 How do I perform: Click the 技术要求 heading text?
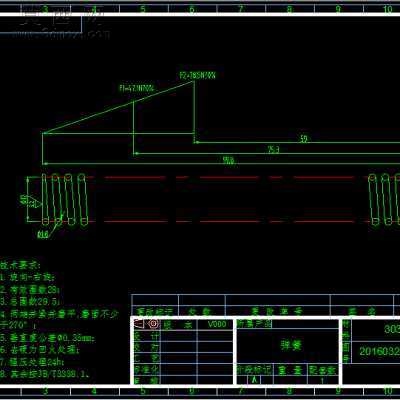coord(20,266)
